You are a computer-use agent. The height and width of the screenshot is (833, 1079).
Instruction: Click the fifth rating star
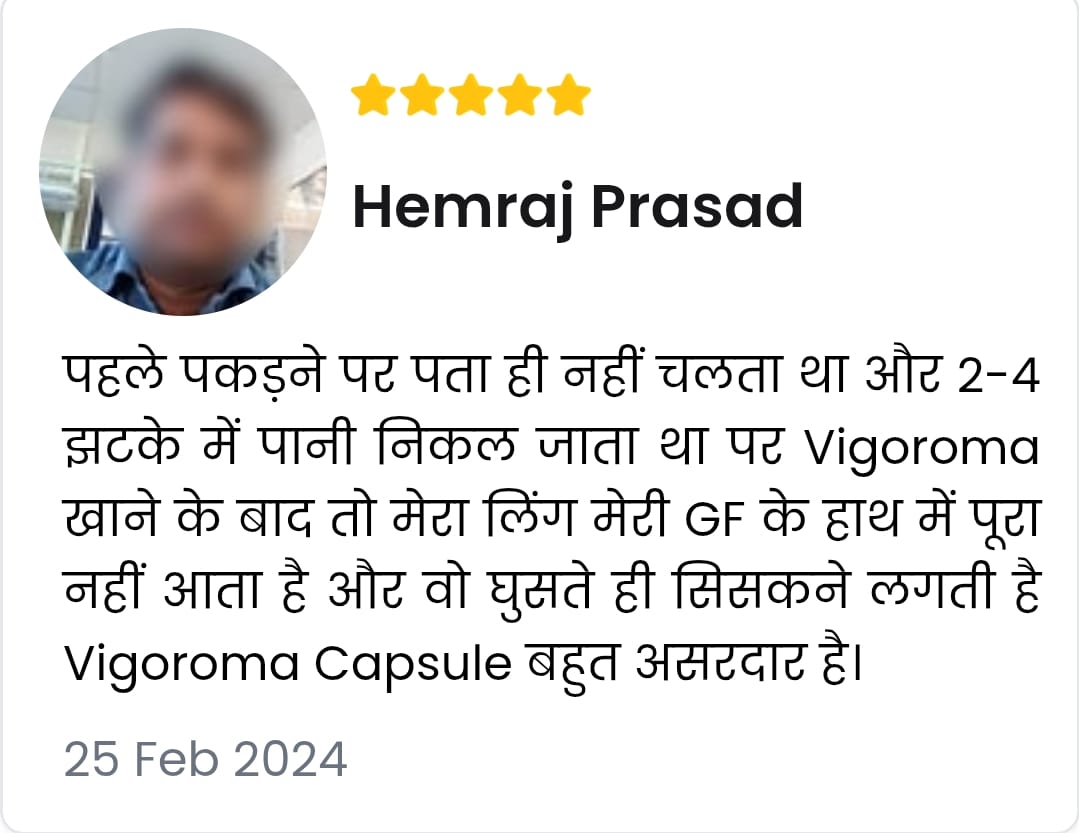[x=569, y=95]
